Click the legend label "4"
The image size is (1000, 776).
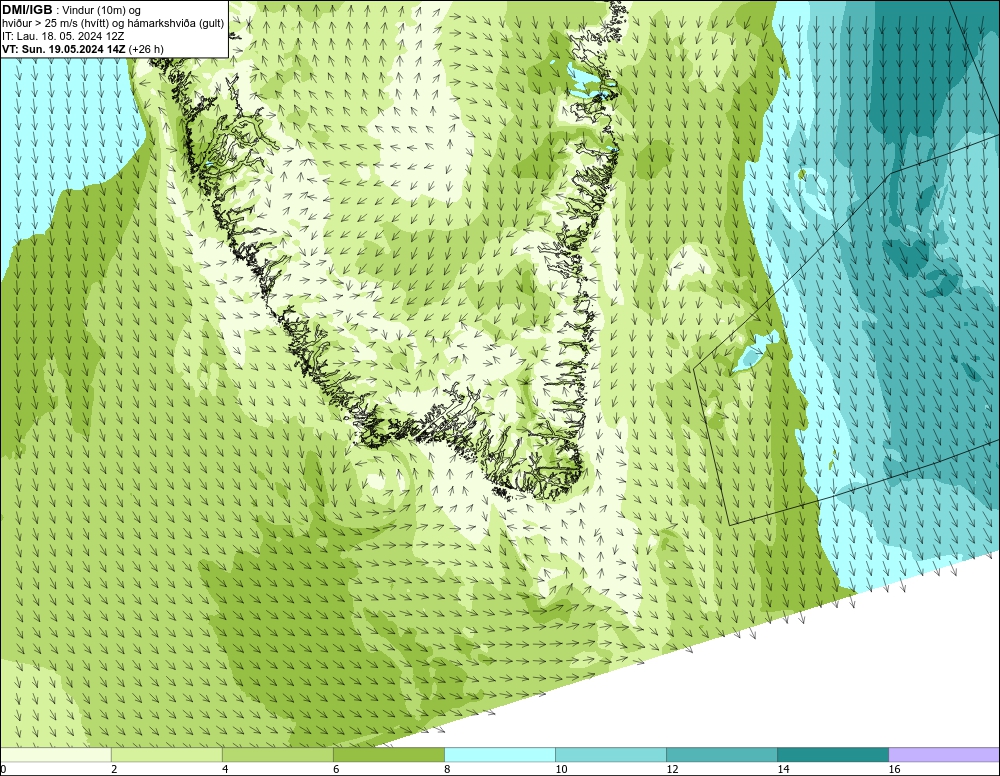coord(225,770)
